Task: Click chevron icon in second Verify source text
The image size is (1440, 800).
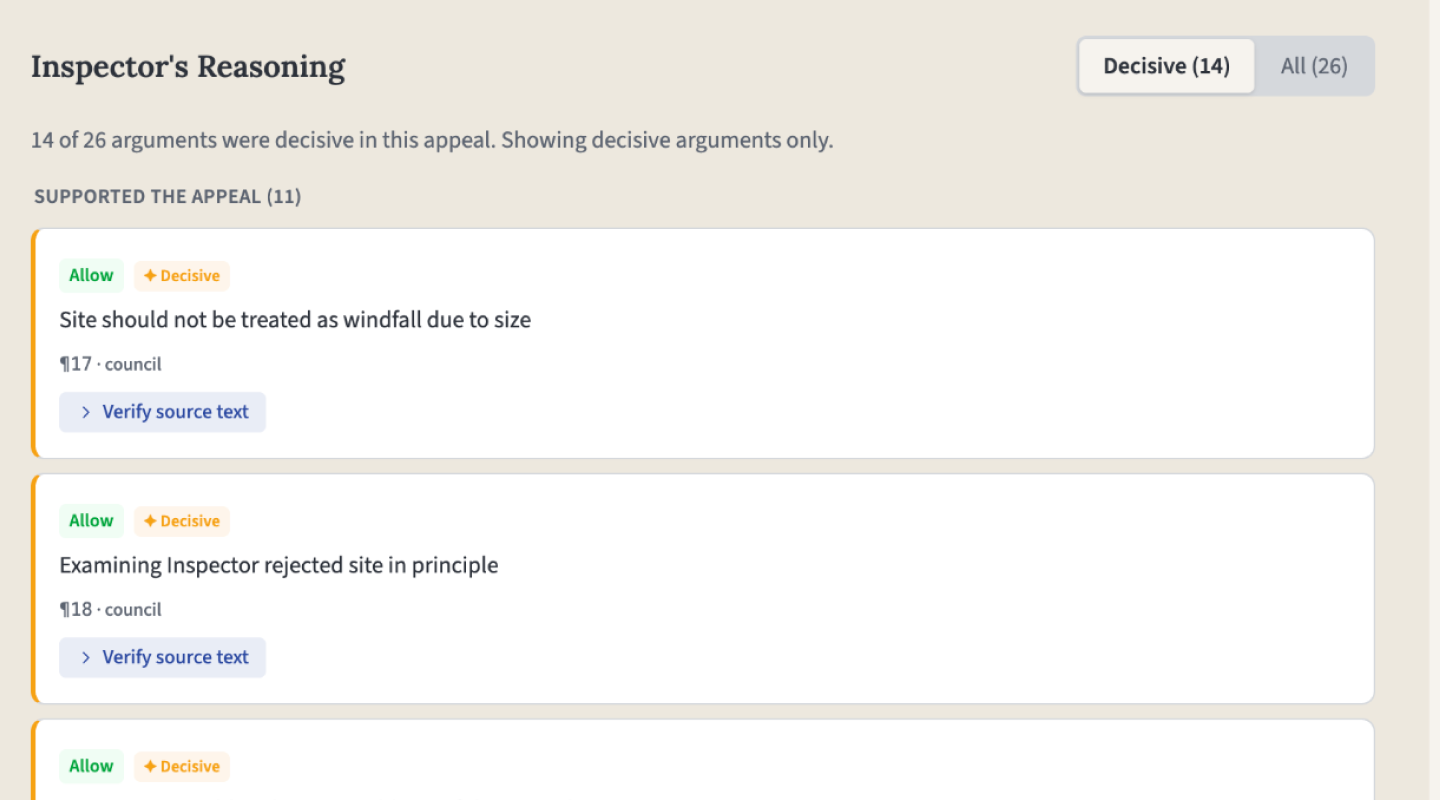Action: (86, 657)
